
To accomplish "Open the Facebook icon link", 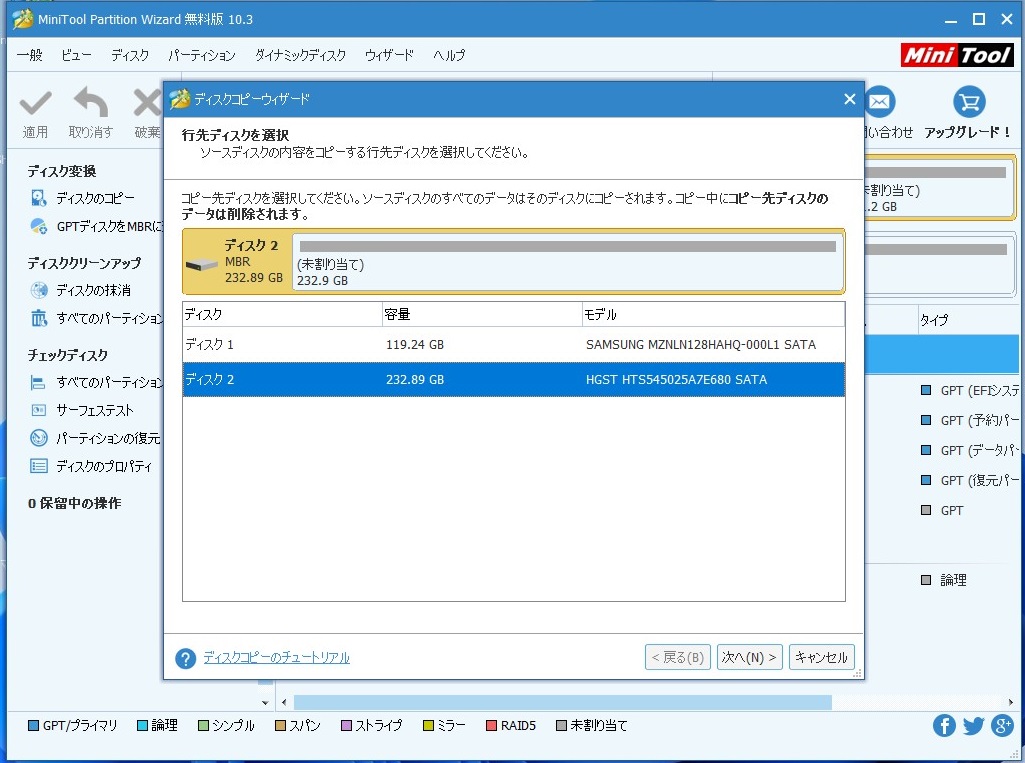I will (943, 725).
